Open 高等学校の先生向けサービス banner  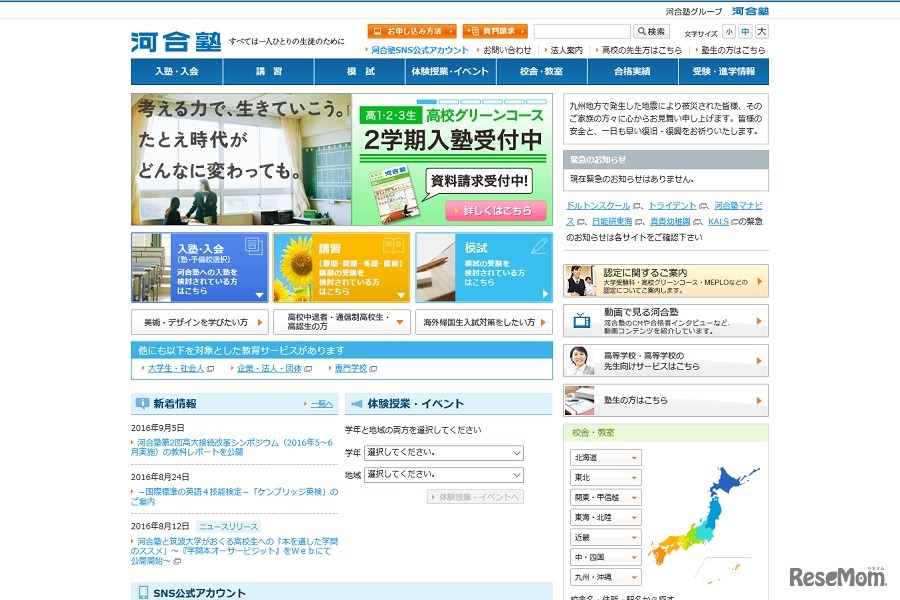pyautogui.click(x=666, y=361)
